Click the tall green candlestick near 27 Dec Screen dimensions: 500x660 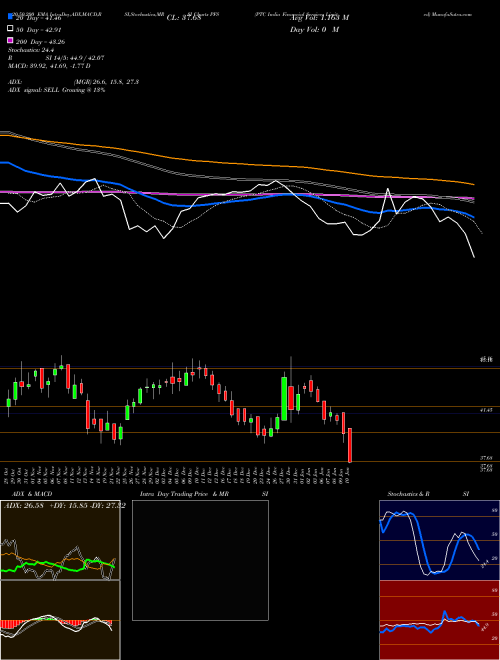tap(284, 398)
